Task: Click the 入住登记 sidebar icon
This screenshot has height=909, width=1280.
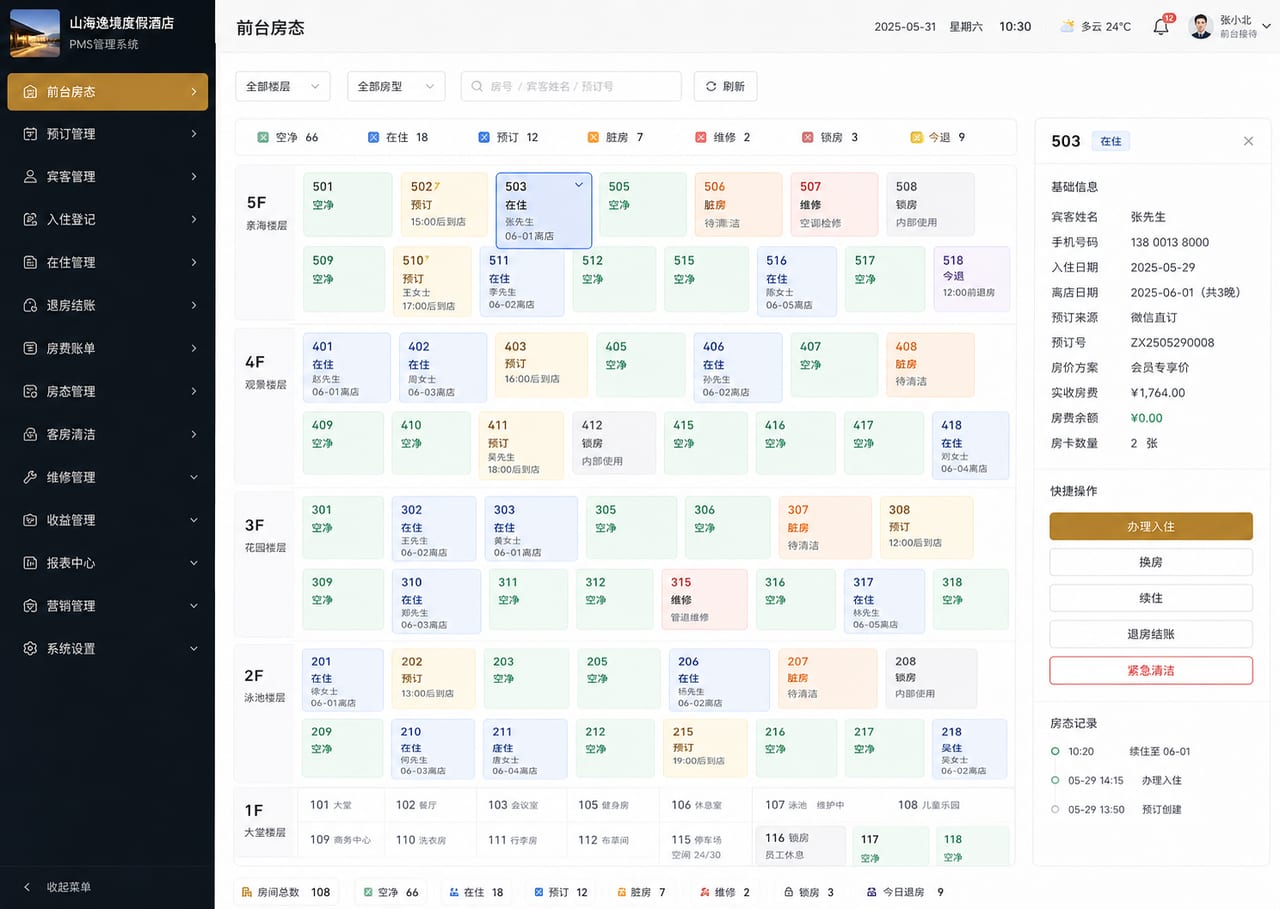Action: (x=30, y=220)
